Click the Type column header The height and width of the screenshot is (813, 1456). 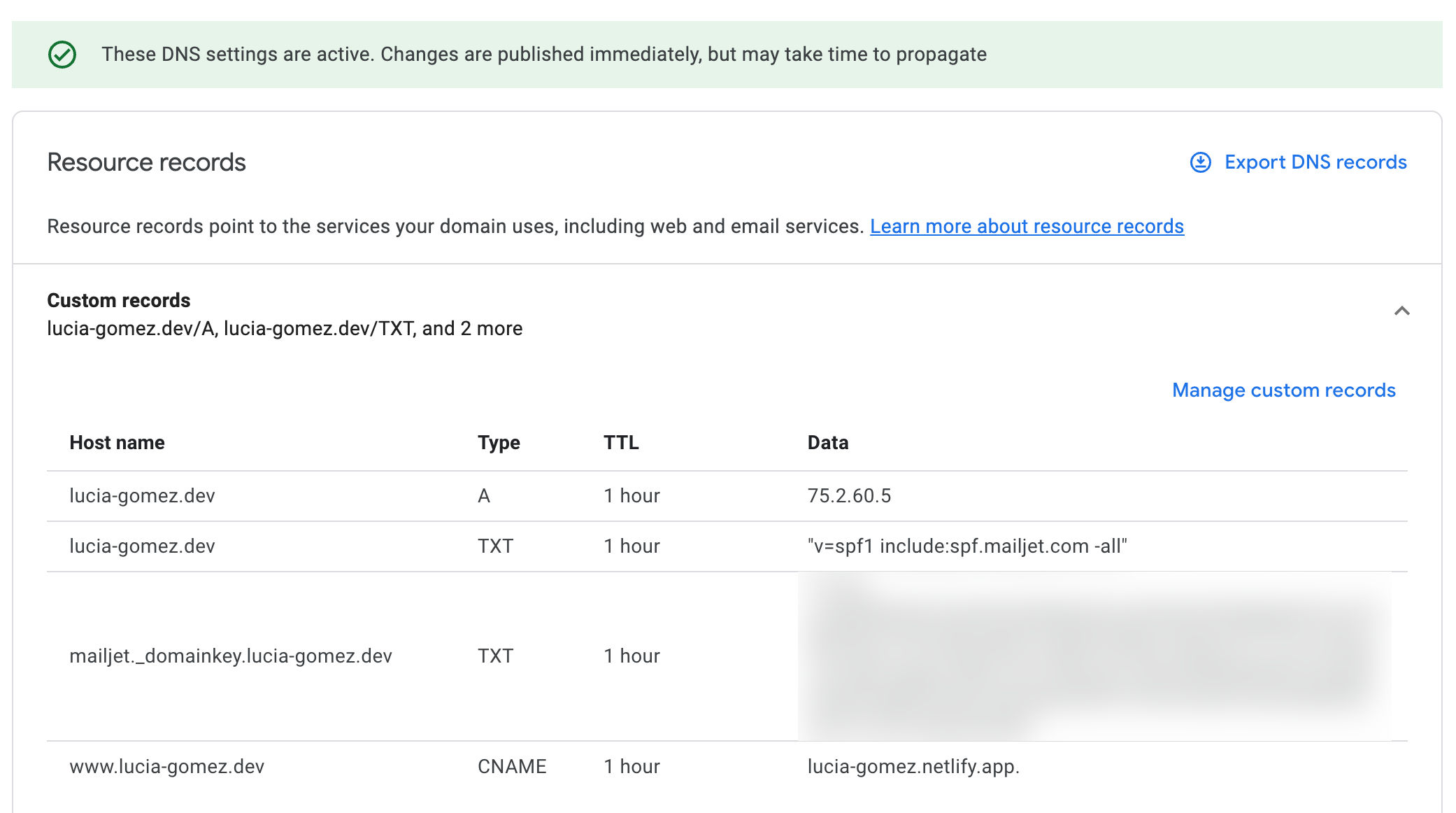(x=499, y=443)
